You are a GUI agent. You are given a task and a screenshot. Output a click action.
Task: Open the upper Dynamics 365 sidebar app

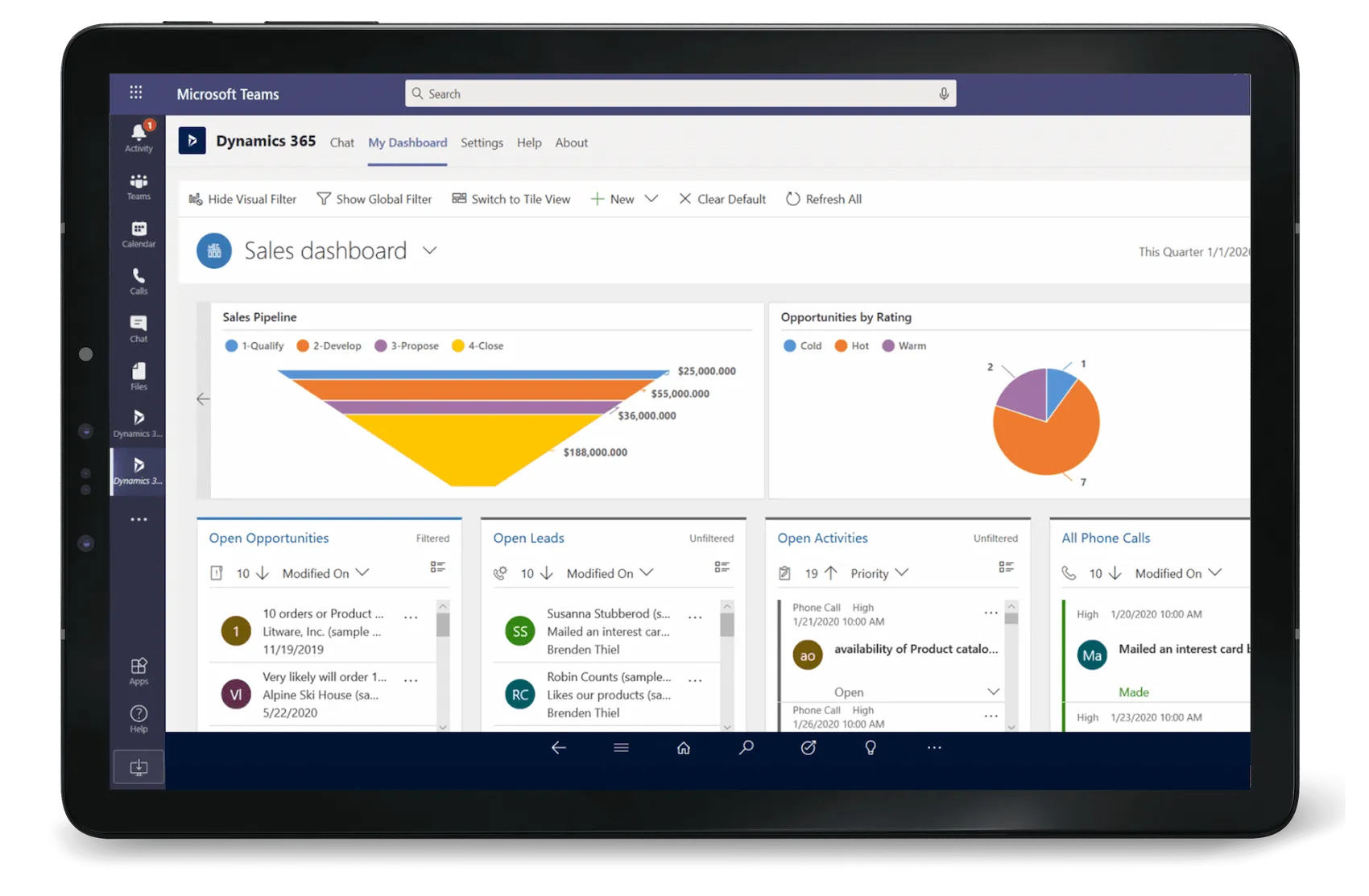click(x=139, y=423)
